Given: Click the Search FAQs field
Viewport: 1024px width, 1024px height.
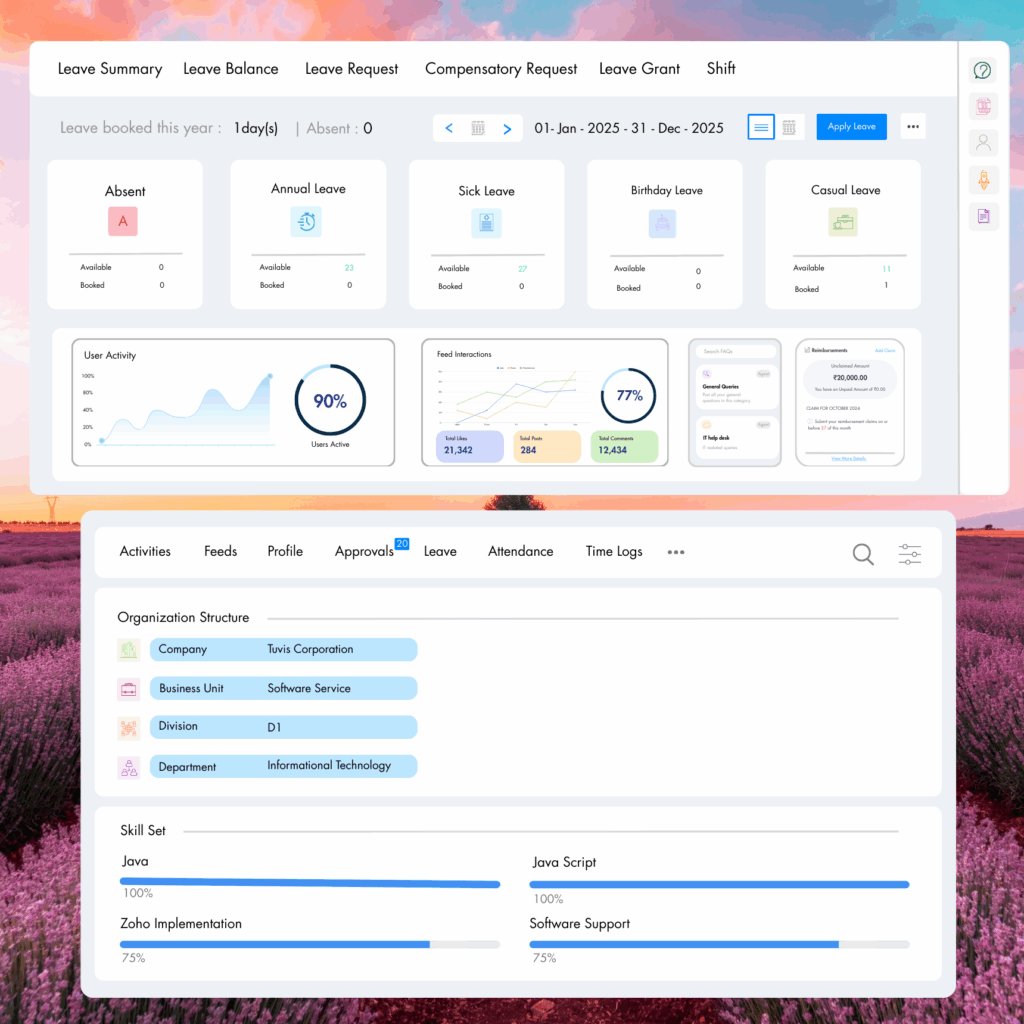Looking at the screenshot, I should coord(735,351).
